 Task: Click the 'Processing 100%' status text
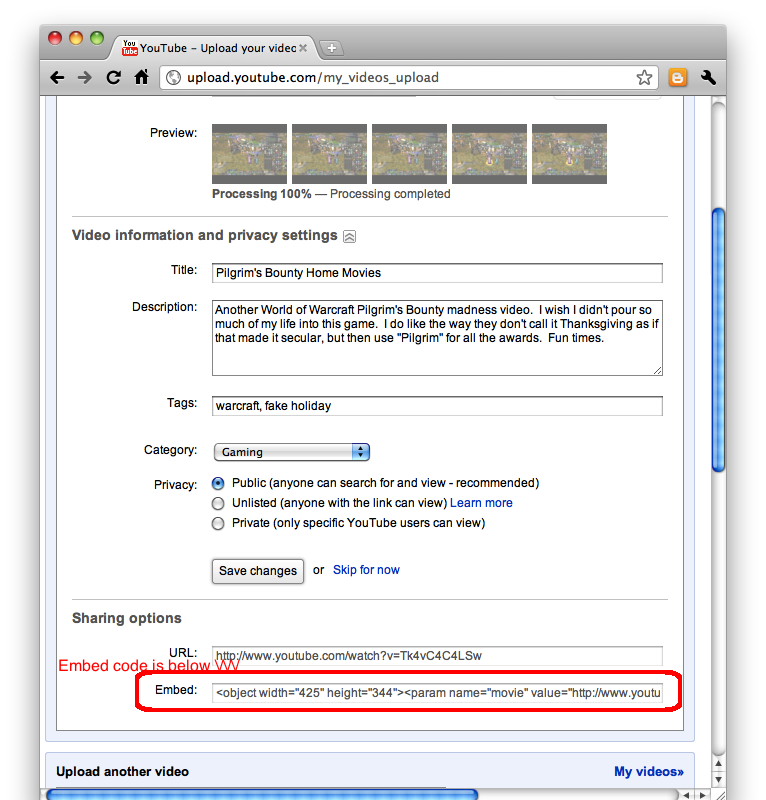(x=261, y=194)
